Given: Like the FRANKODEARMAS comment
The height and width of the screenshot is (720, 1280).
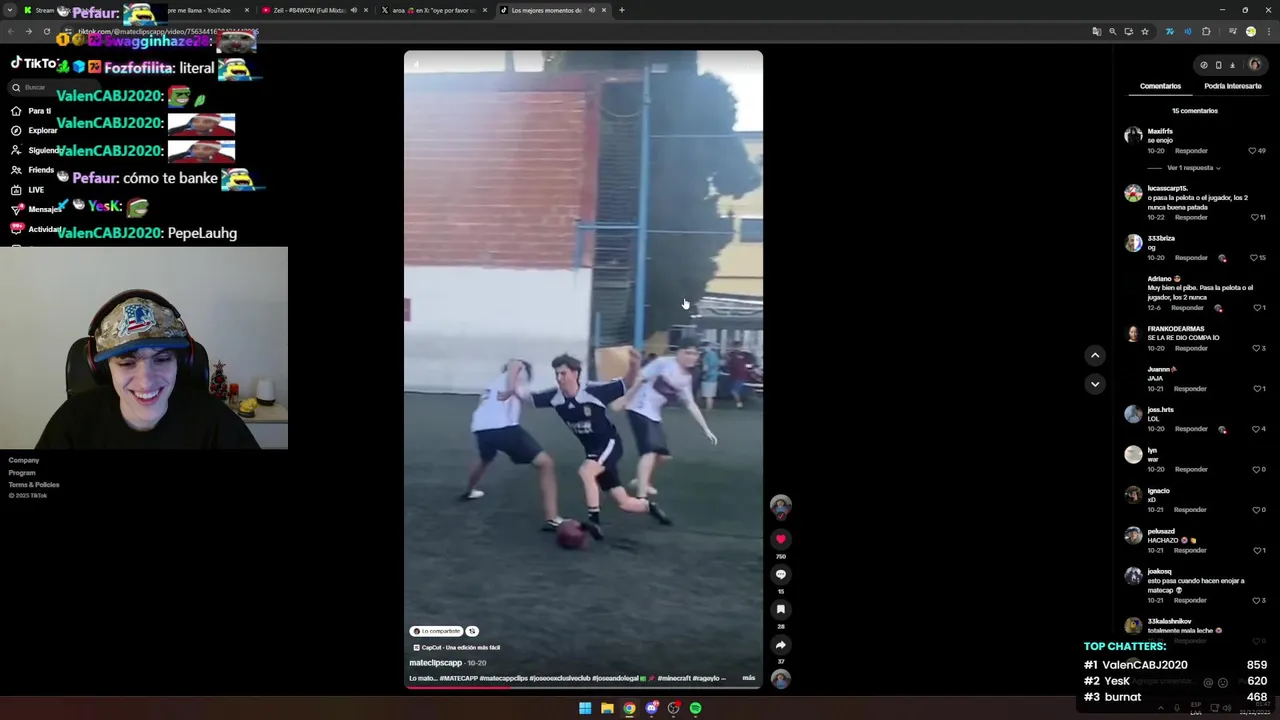Looking at the screenshot, I should tap(1256, 348).
